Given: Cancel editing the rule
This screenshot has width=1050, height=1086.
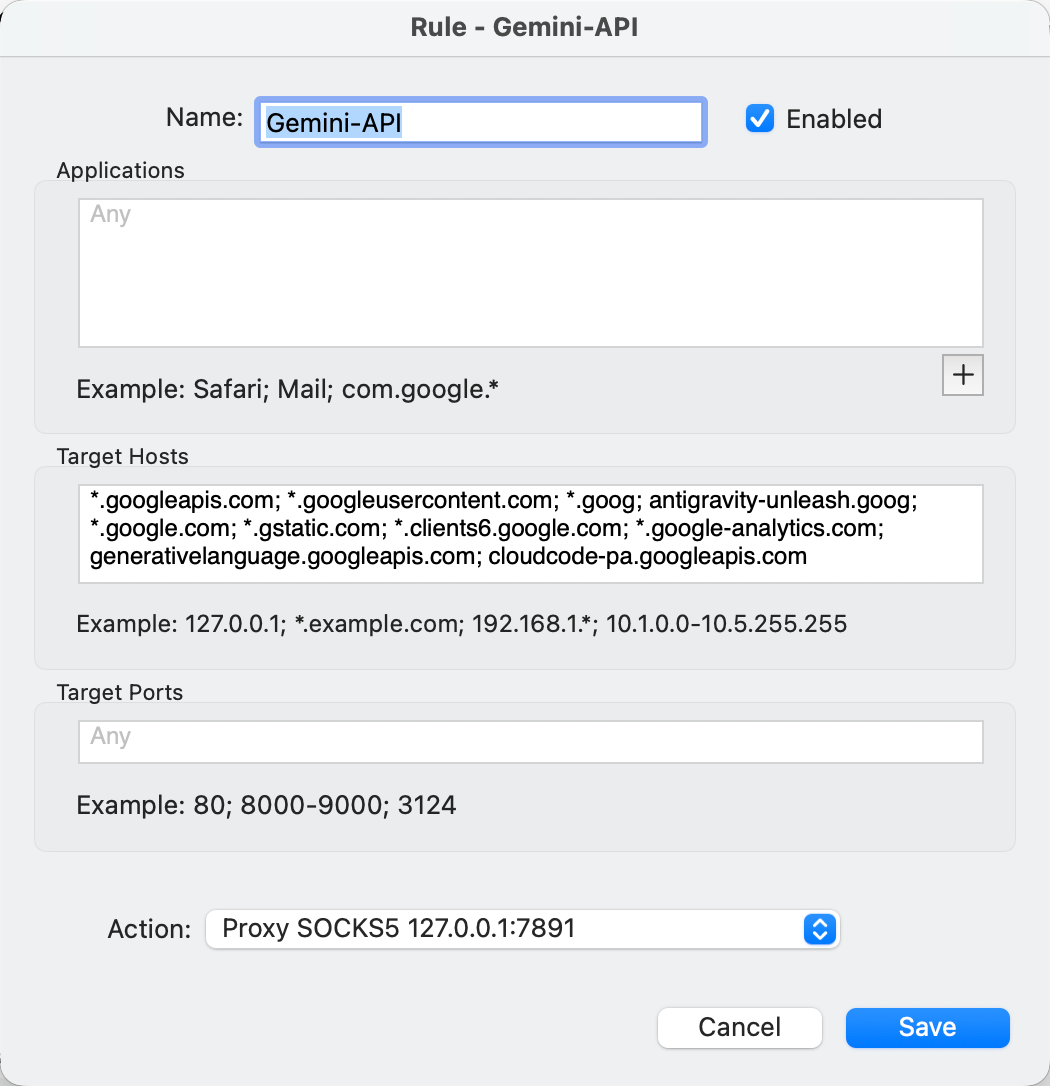Looking at the screenshot, I should click(x=739, y=1027).
